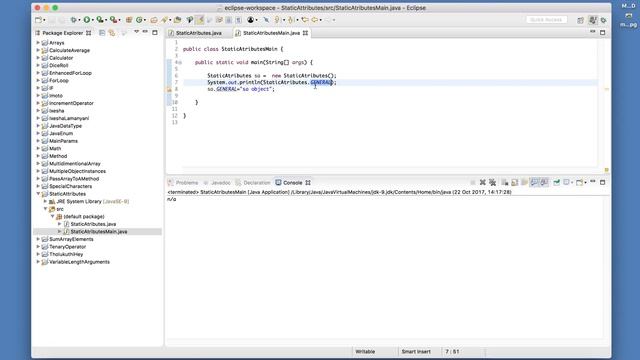Select the Calculator project
The width and height of the screenshot is (640, 360).
coord(61,58)
